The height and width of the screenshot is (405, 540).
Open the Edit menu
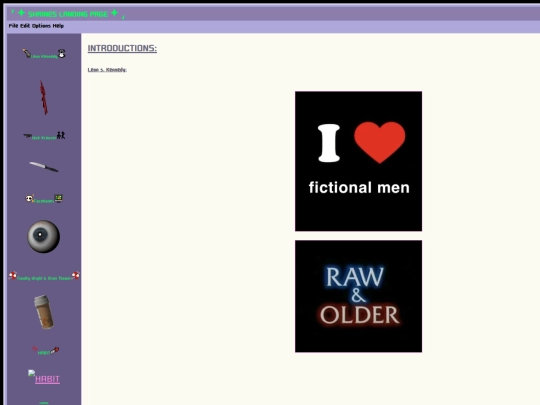pos(25,26)
